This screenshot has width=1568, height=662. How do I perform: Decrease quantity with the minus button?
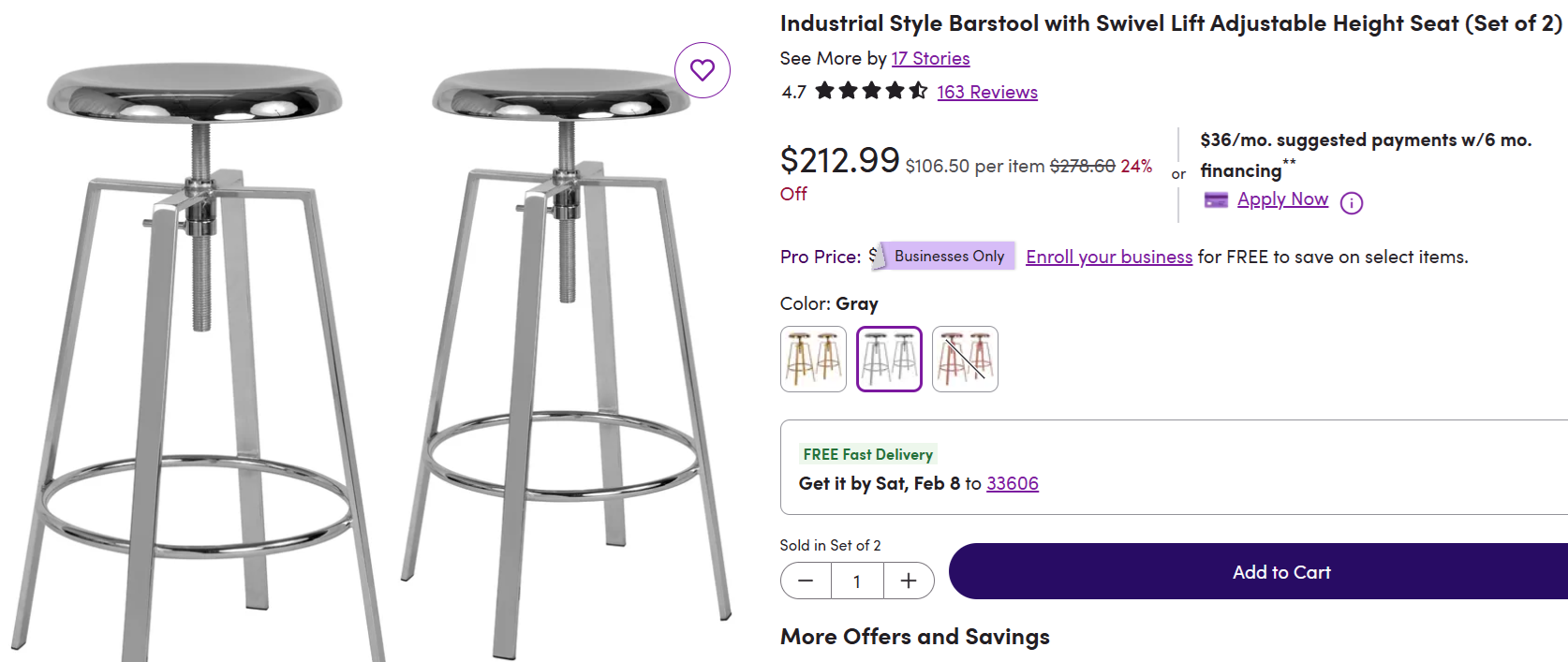(x=806, y=581)
